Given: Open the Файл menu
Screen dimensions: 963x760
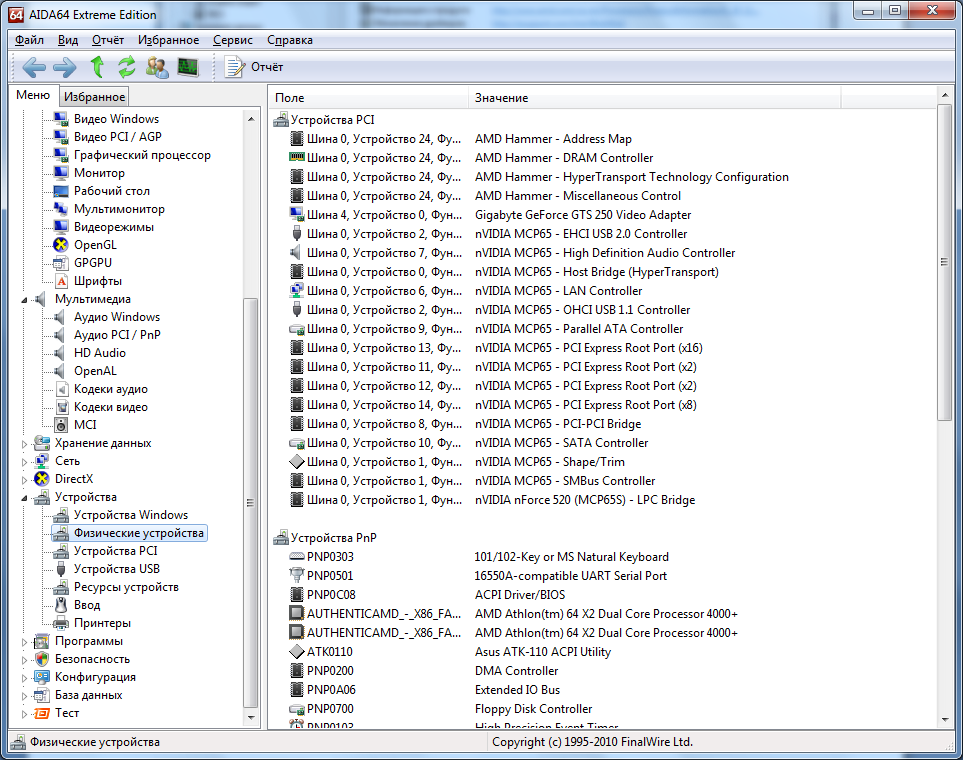Looking at the screenshot, I should tap(29, 40).
